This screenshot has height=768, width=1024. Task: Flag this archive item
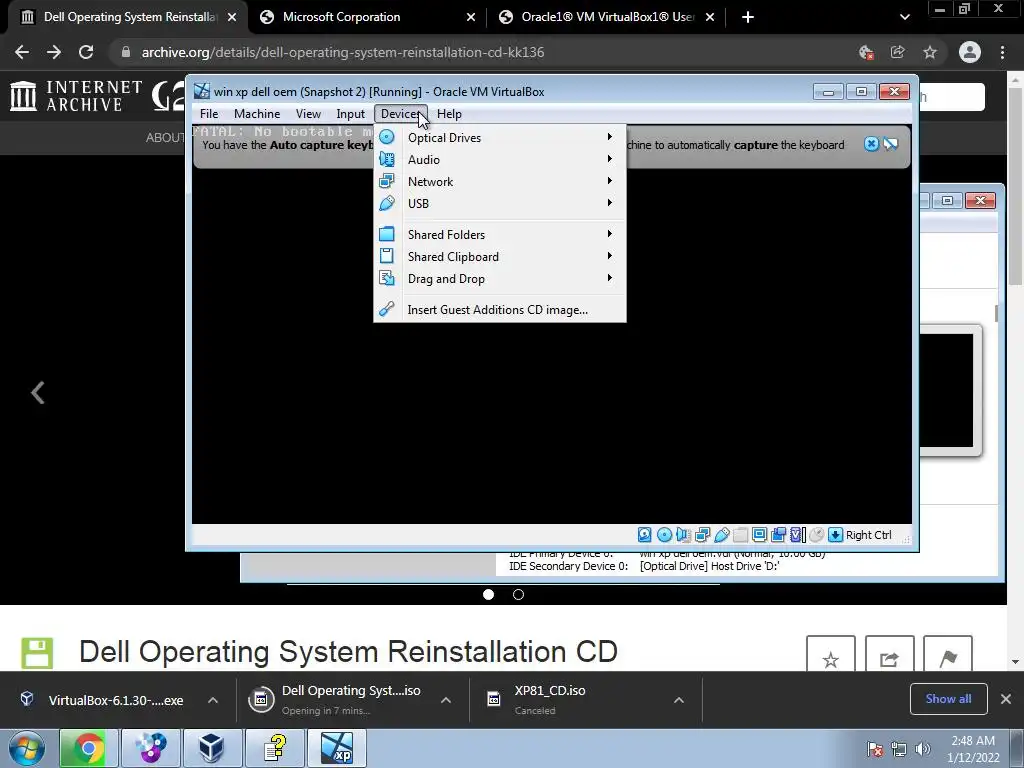(948, 654)
